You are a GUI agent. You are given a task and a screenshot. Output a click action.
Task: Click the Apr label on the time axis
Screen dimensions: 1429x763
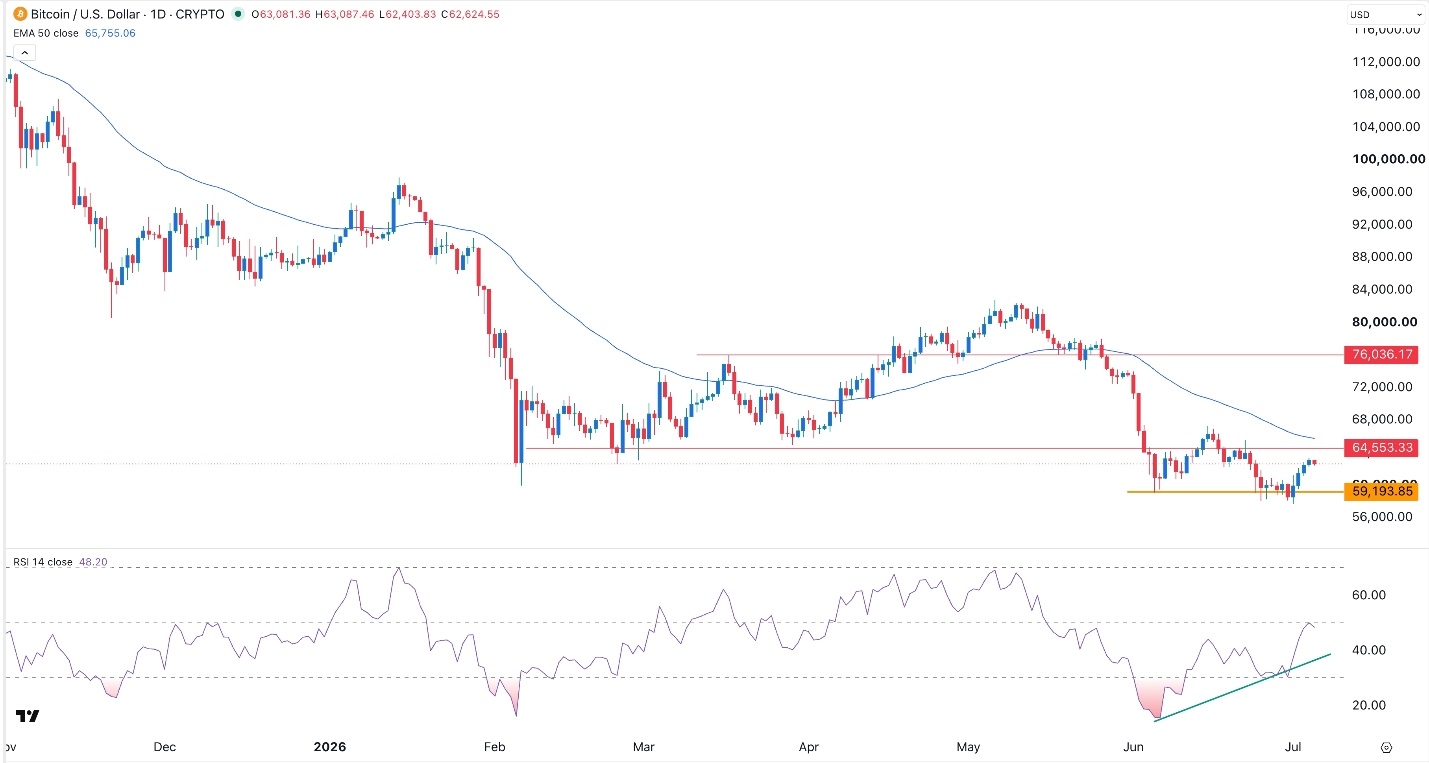point(808,747)
